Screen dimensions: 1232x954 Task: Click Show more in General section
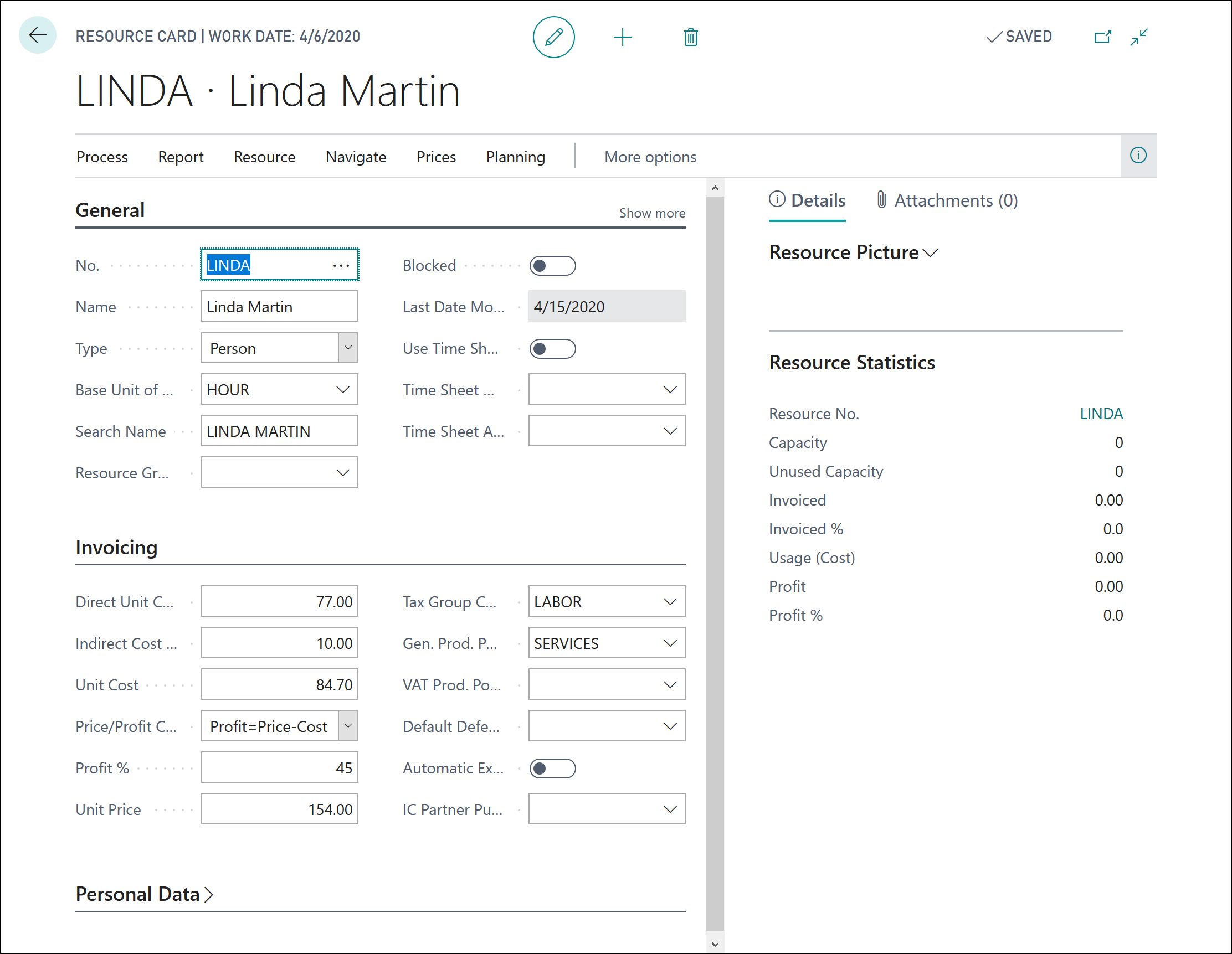click(651, 213)
